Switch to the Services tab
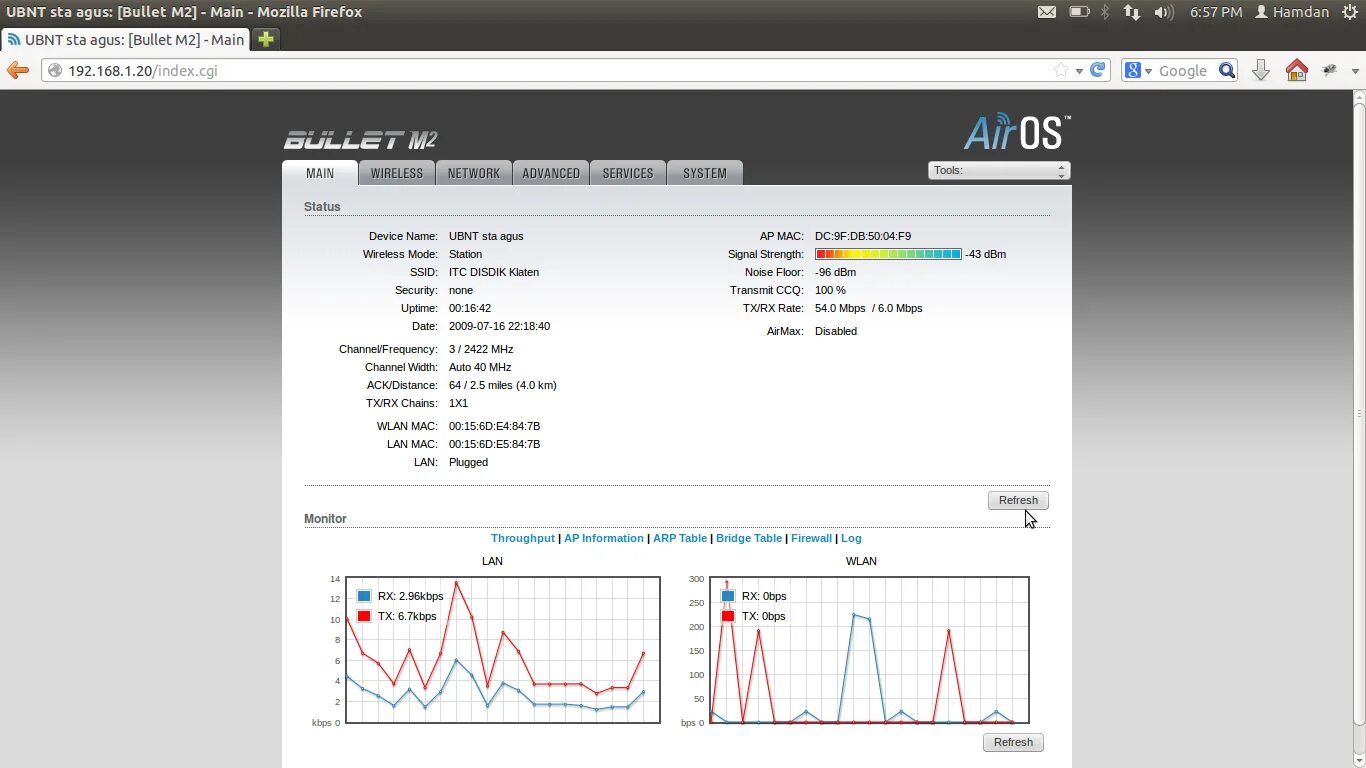The image size is (1366, 768). [x=628, y=173]
